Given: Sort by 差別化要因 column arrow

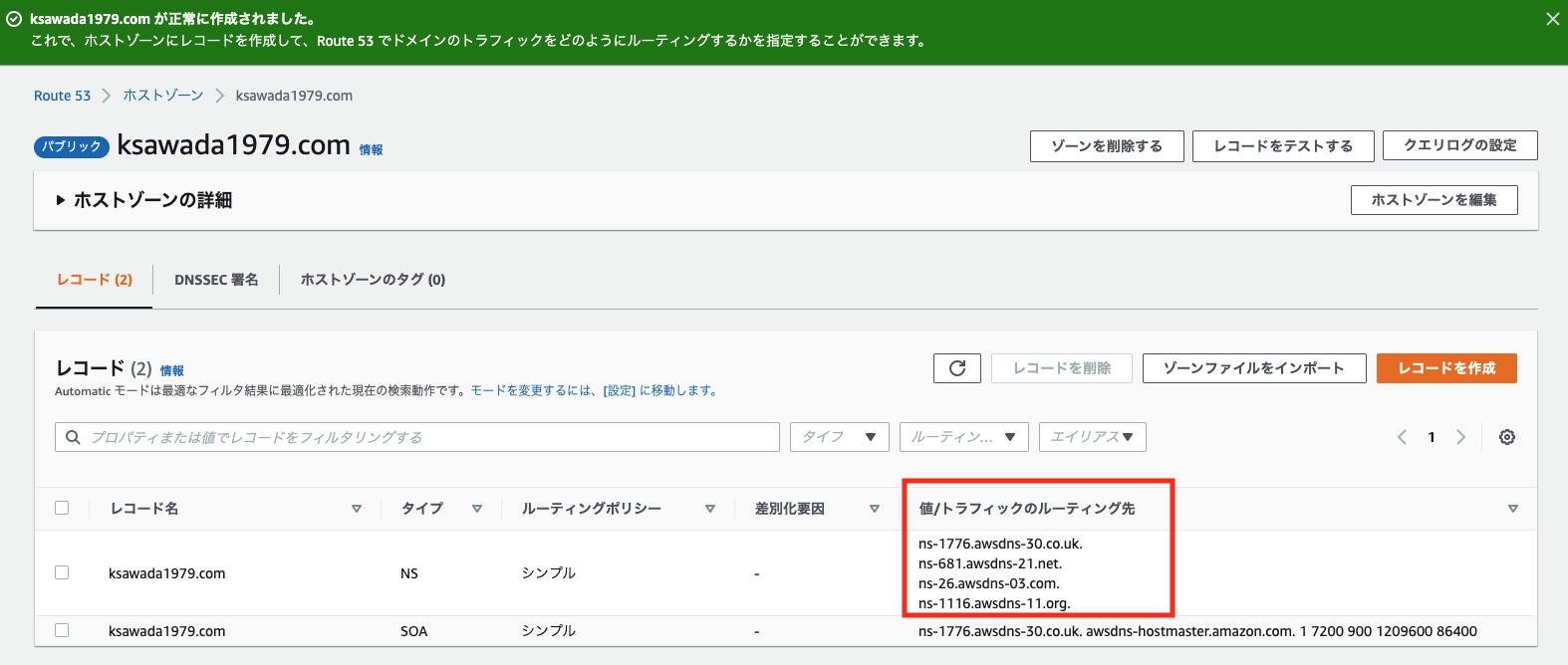Looking at the screenshot, I should 875,509.
